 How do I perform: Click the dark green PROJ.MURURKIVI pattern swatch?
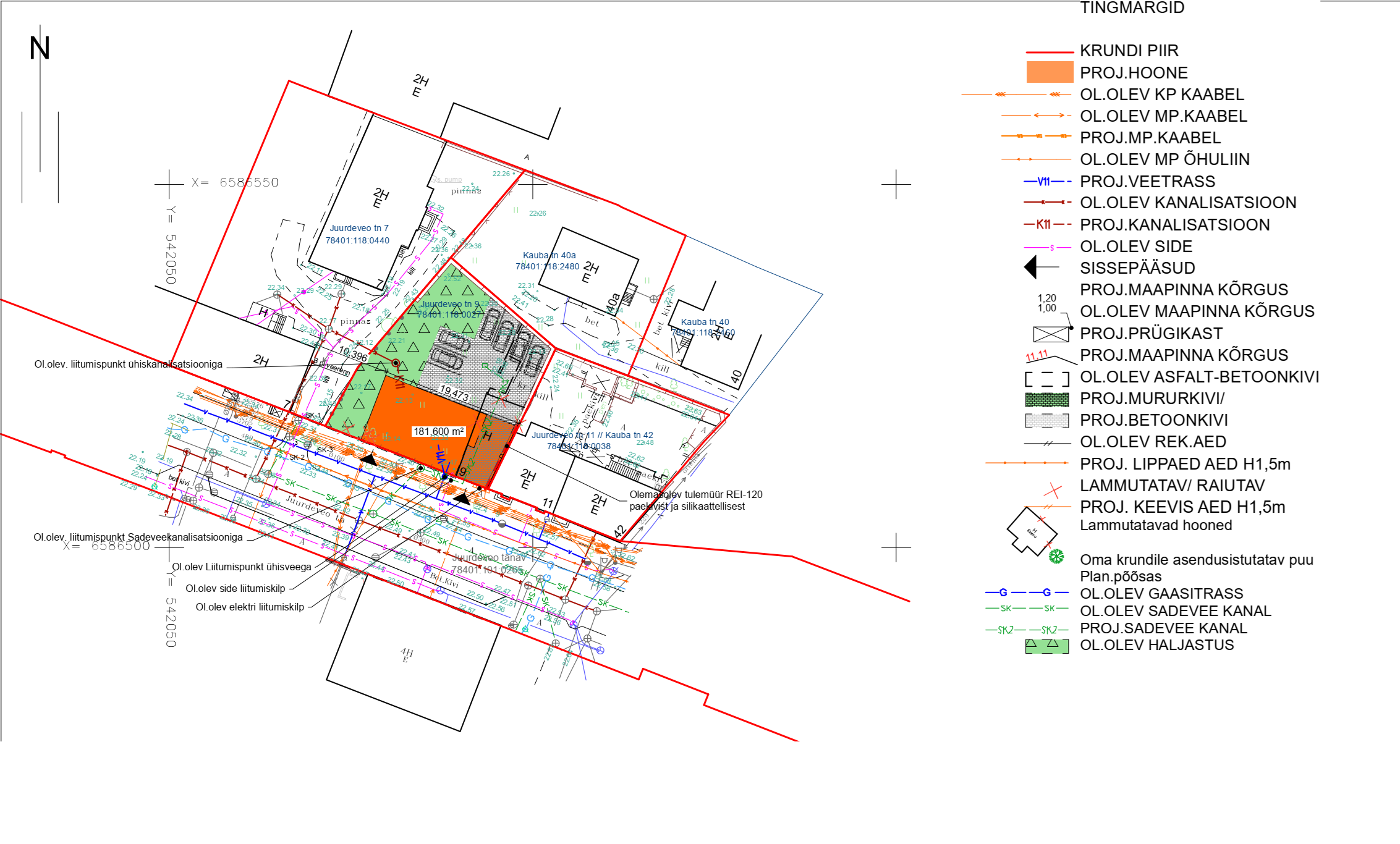[1046, 399]
